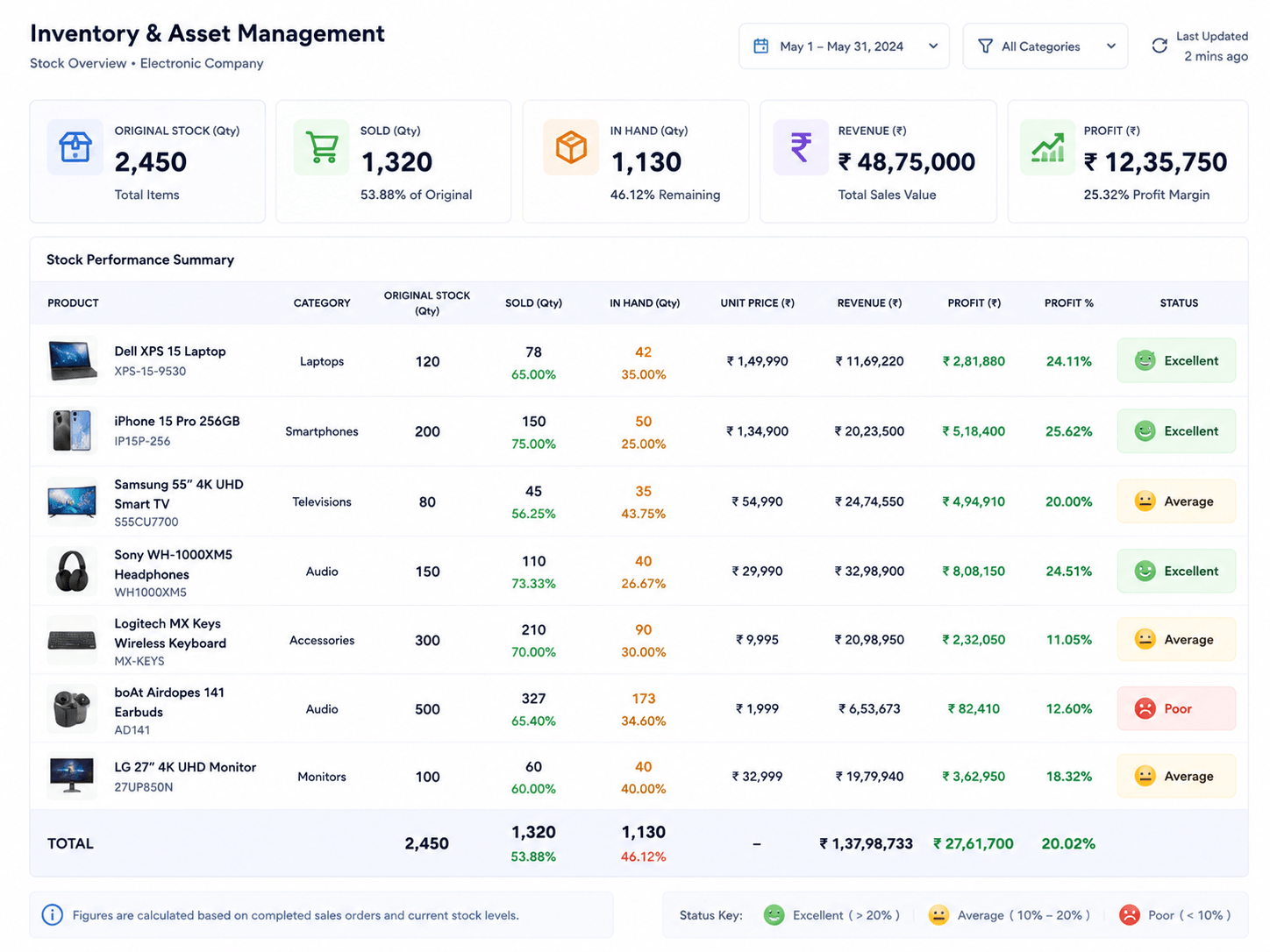Open the LG 4K Monitor product image
The width and height of the screenshot is (1270, 952).
pyautogui.click(x=72, y=777)
